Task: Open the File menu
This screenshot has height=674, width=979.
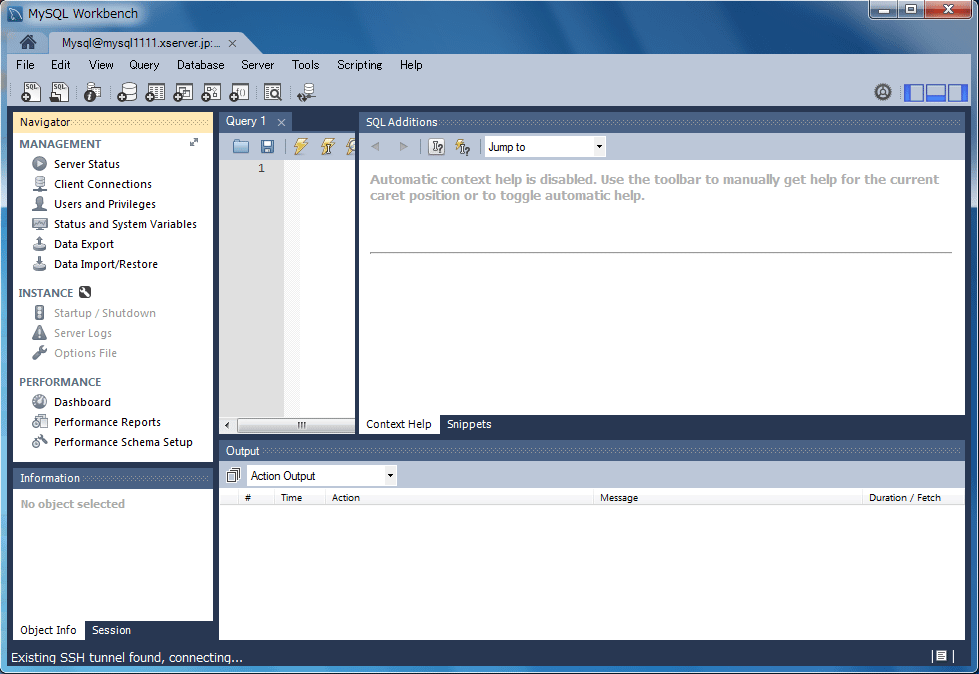Action: click(x=26, y=65)
